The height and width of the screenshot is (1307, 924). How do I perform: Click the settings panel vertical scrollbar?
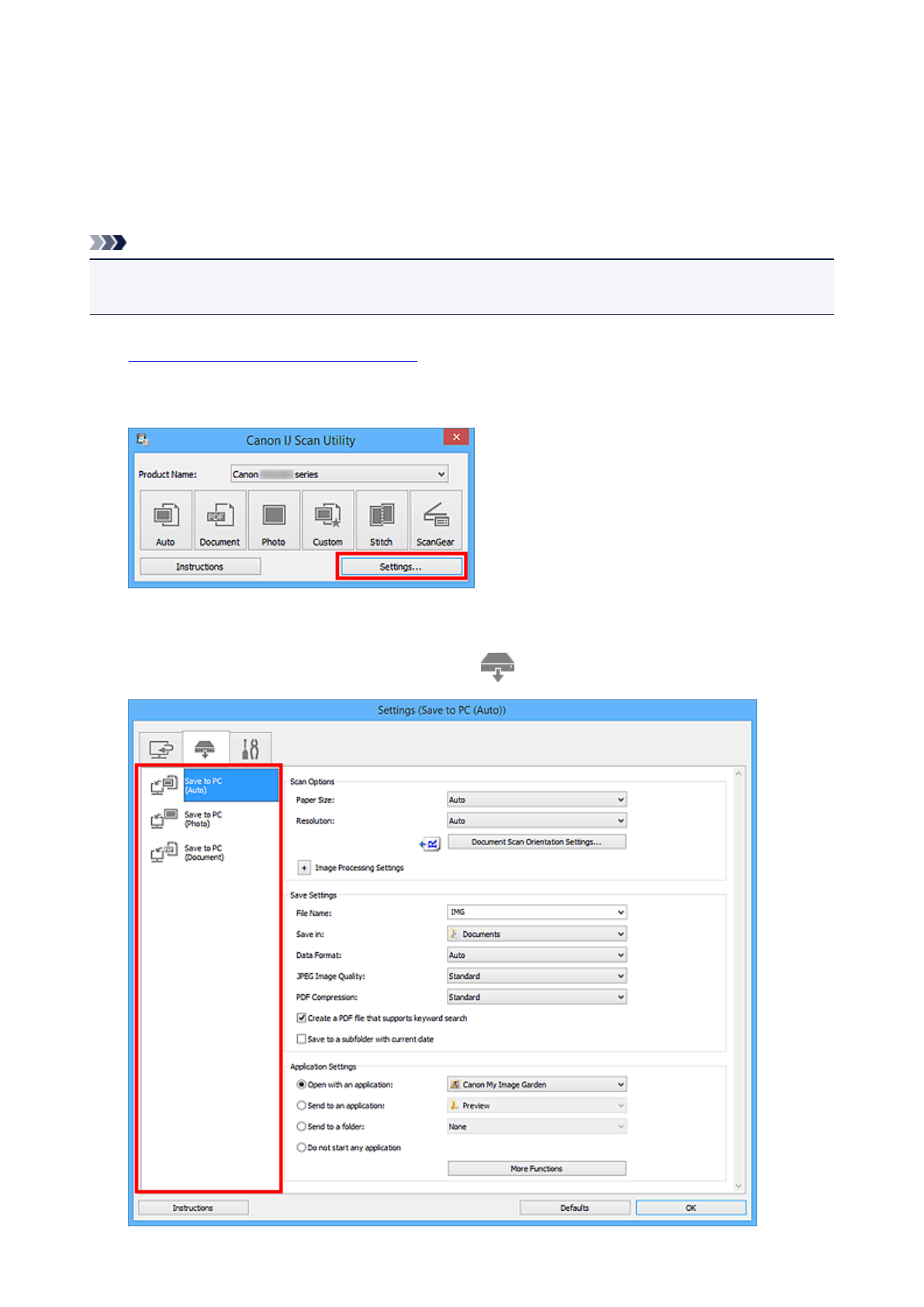[738, 979]
